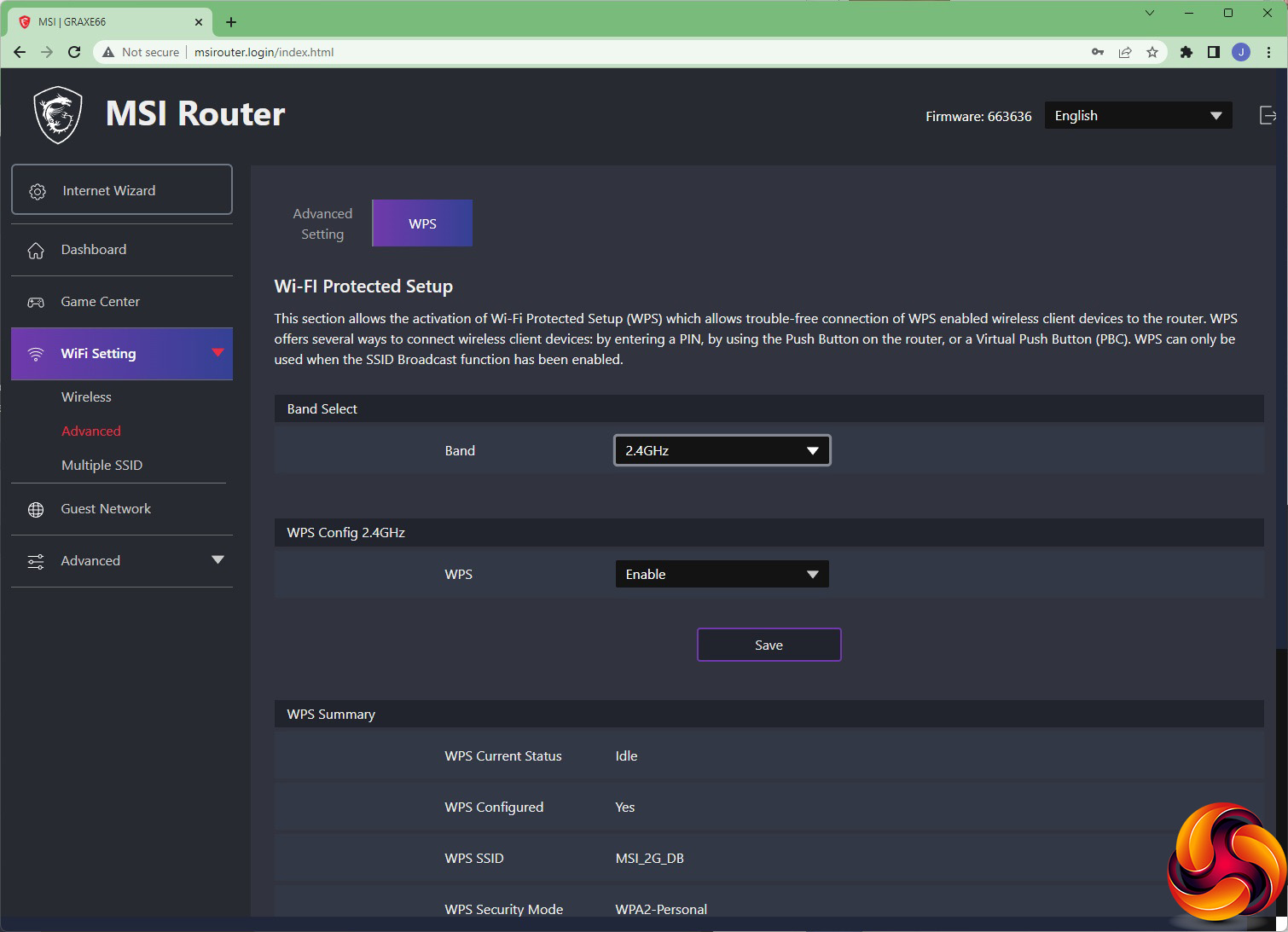This screenshot has width=1288, height=932.
Task: Switch to the Advanced Setting tab
Action: pyautogui.click(x=322, y=223)
